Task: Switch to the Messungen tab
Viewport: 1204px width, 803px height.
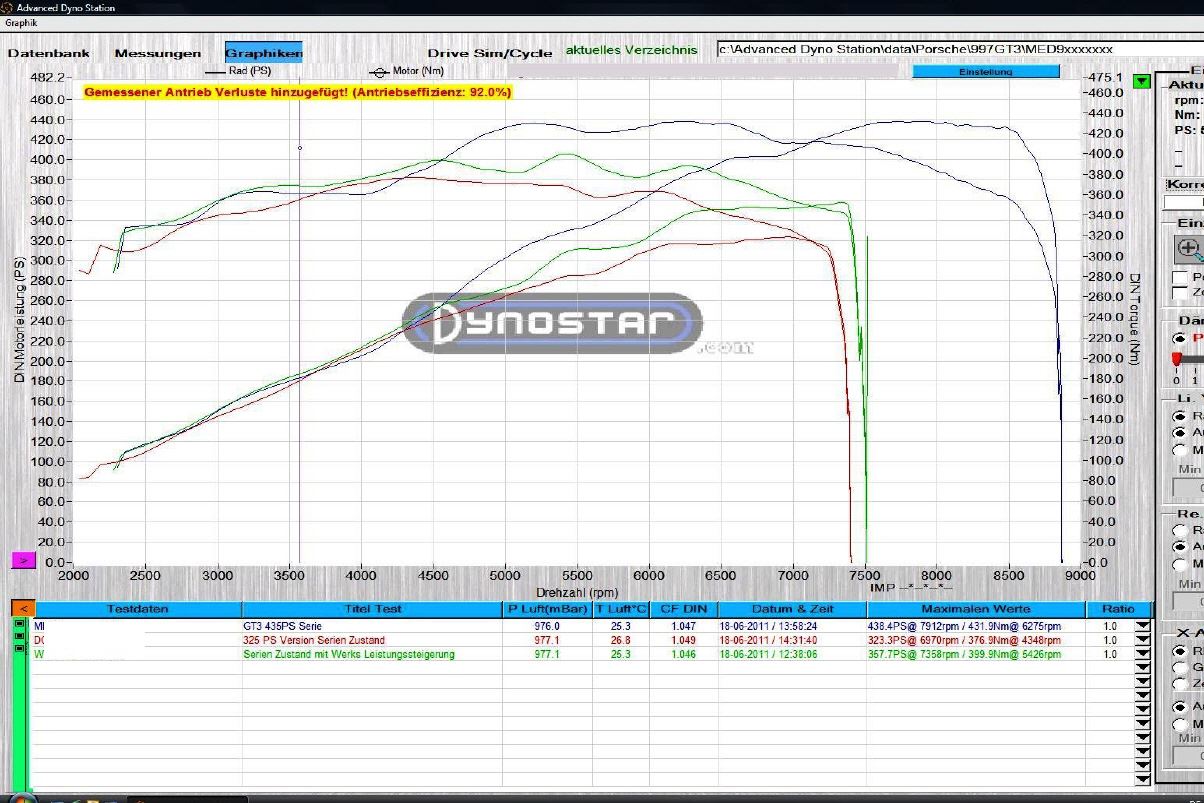Action: (x=157, y=53)
